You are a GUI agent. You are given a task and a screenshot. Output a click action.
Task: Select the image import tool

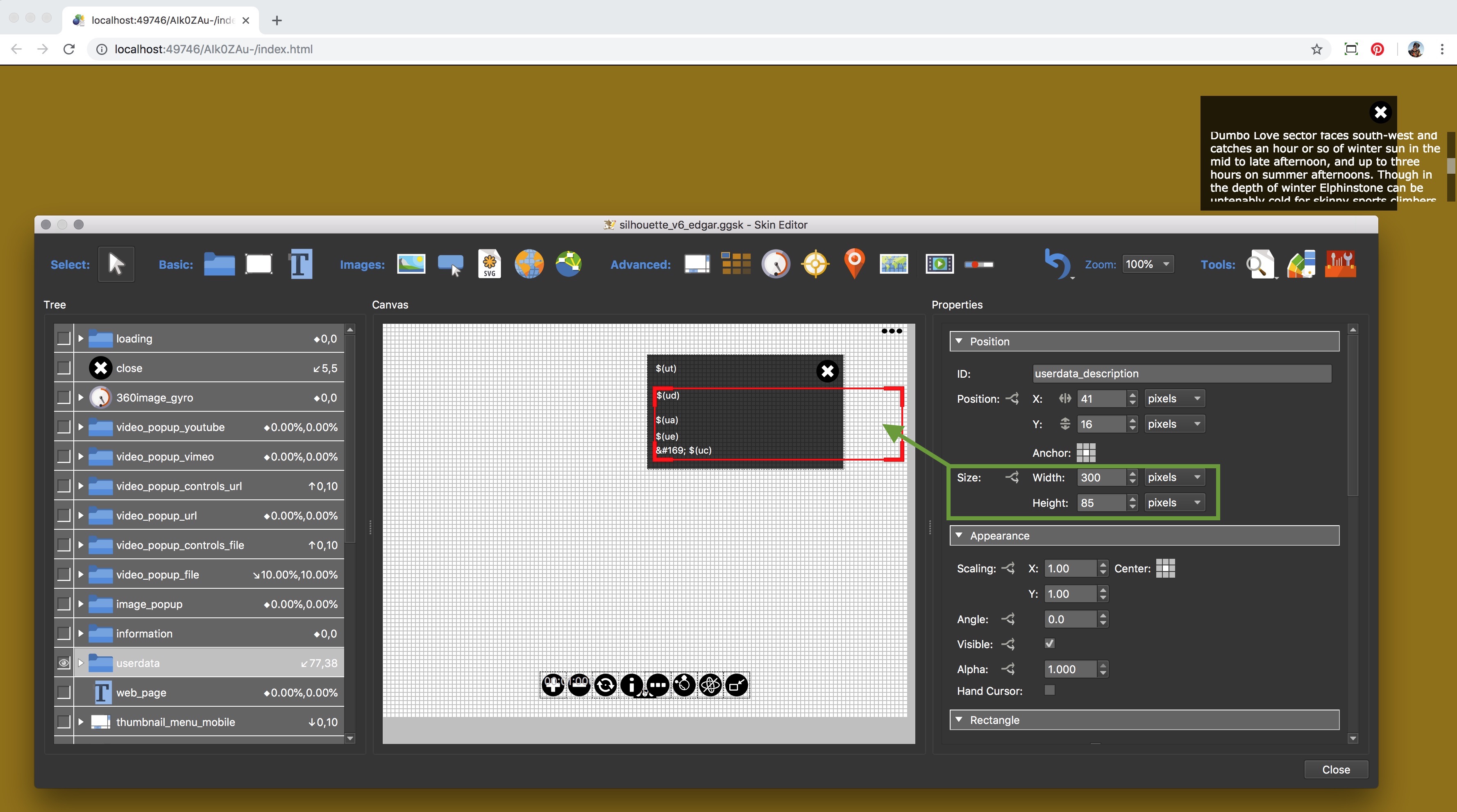[410, 263]
